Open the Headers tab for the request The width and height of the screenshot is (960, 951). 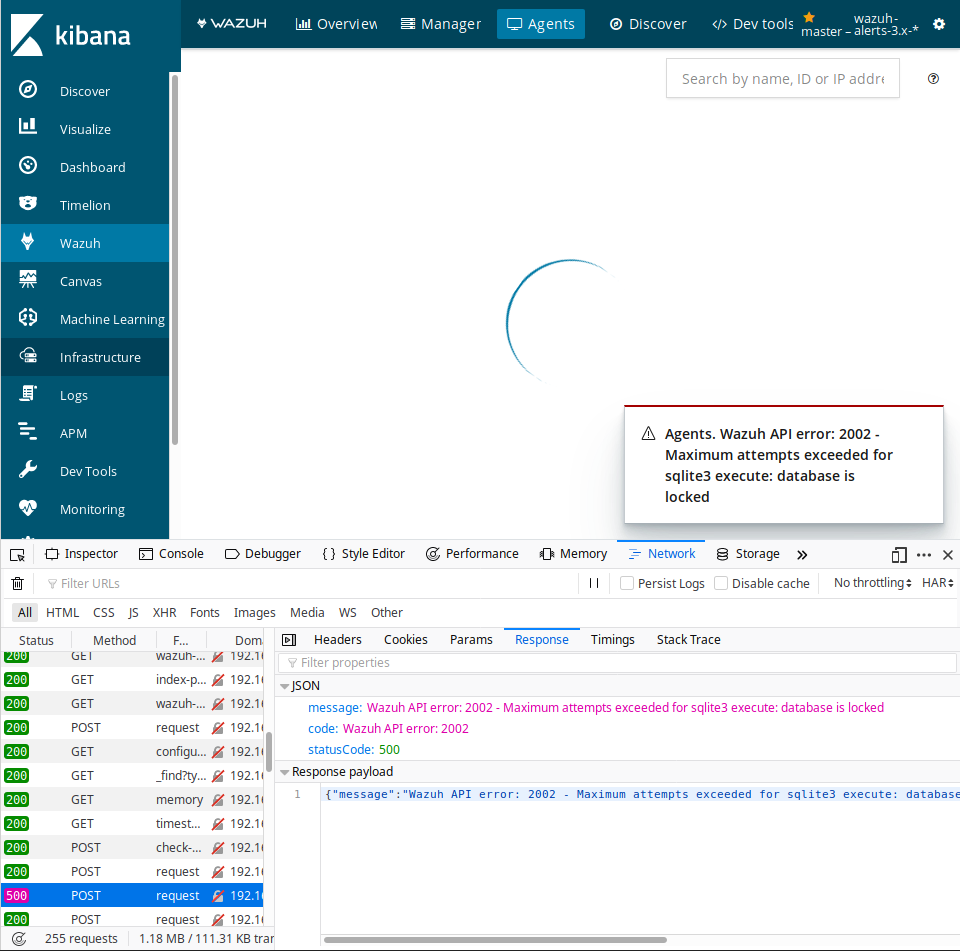coord(338,639)
